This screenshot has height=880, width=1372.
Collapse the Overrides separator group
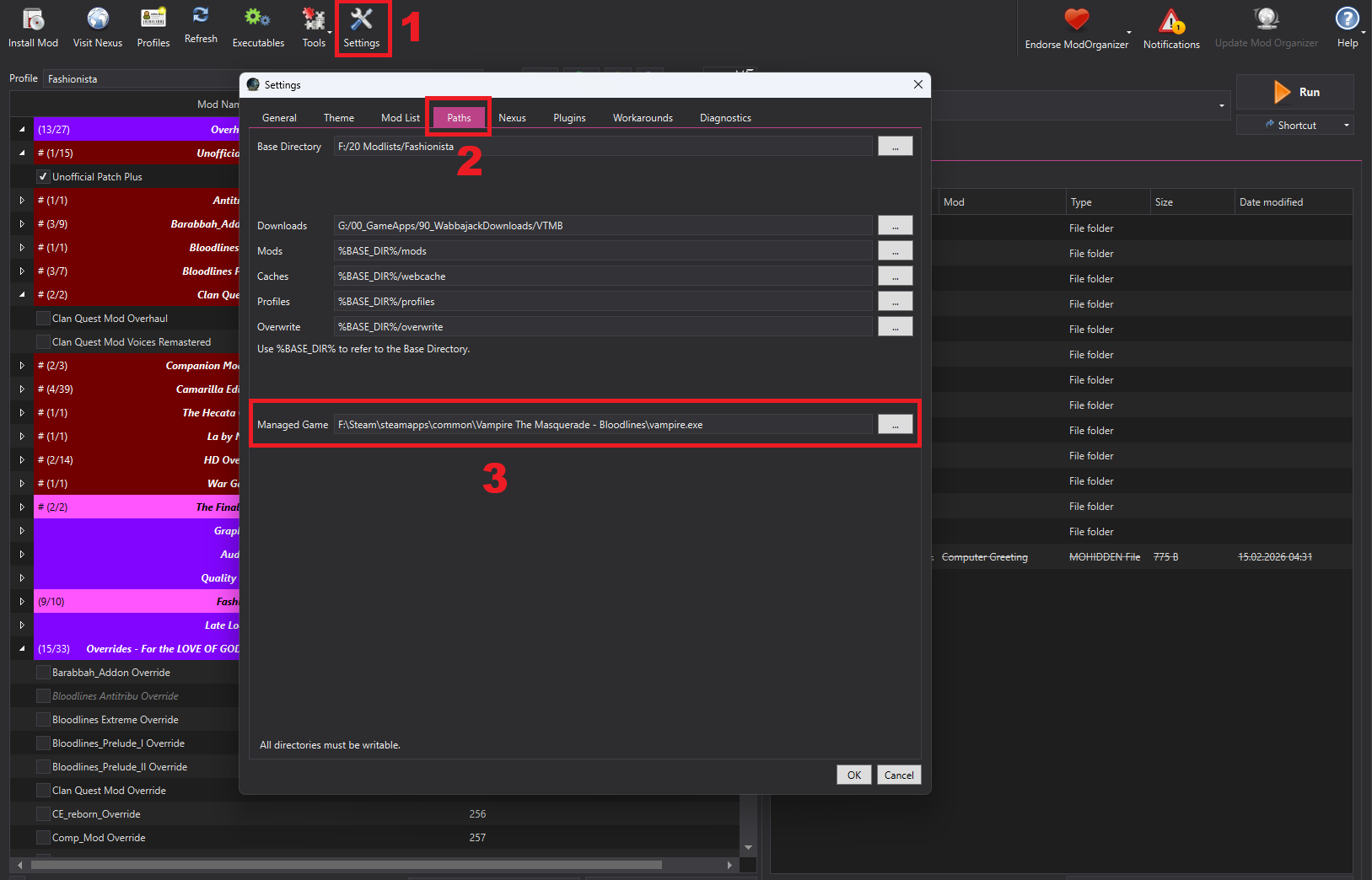click(22, 649)
